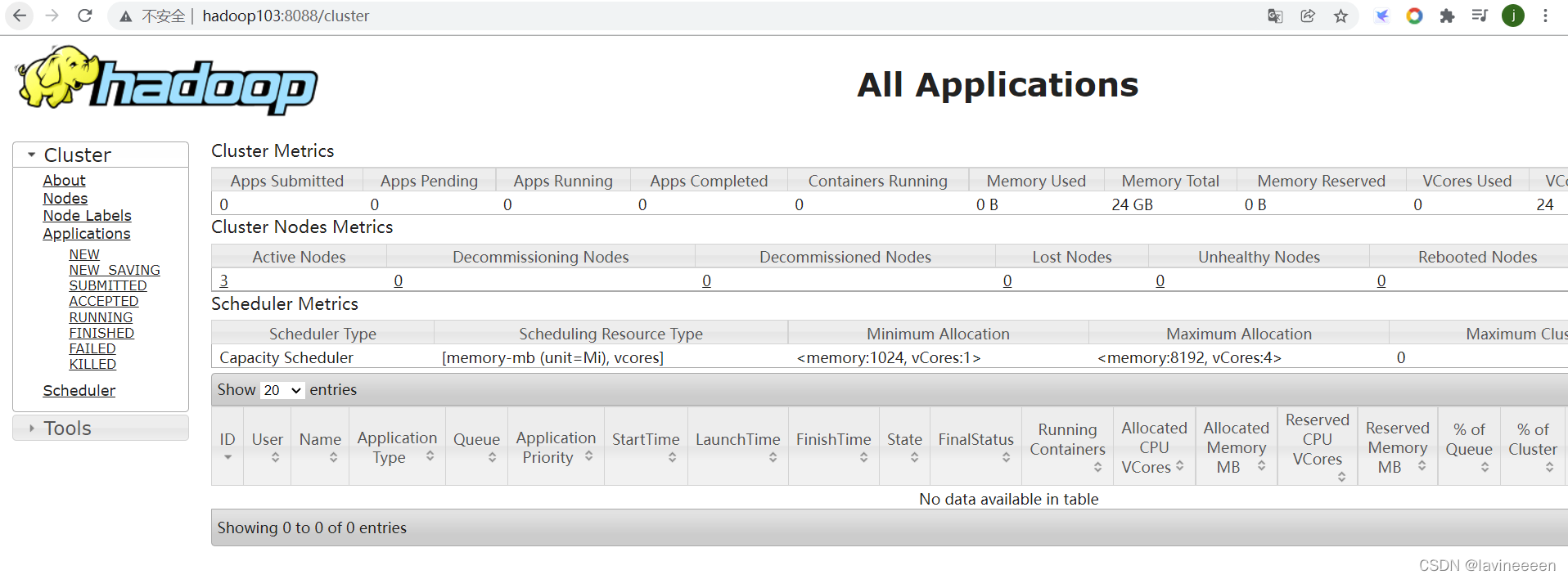Screen dimensions: 1568x579
Task: Open the Show entries count dropdown
Action: [282, 390]
